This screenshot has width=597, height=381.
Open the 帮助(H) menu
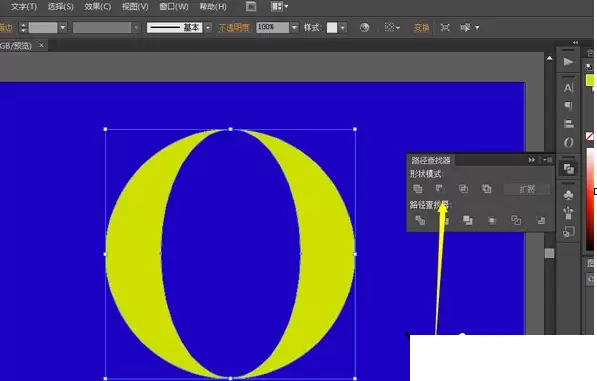(x=213, y=6)
